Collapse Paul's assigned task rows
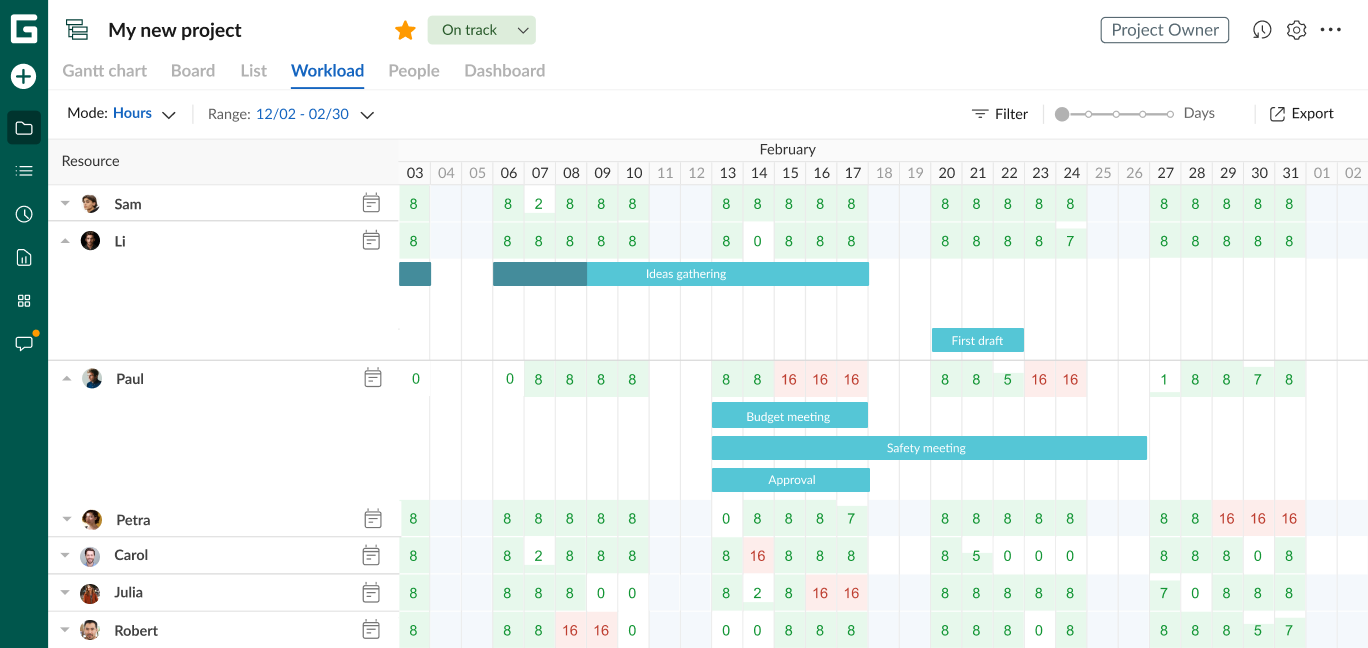This screenshot has height=648, width=1368. pos(66,379)
